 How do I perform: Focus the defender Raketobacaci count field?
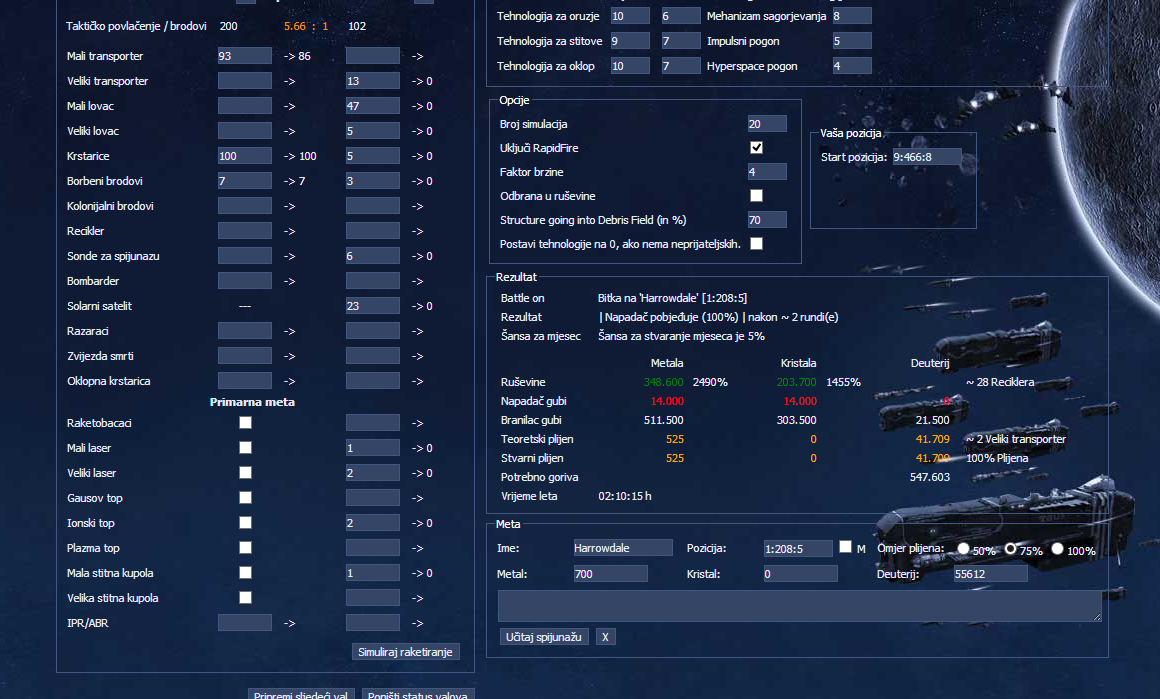(x=373, y=422)
